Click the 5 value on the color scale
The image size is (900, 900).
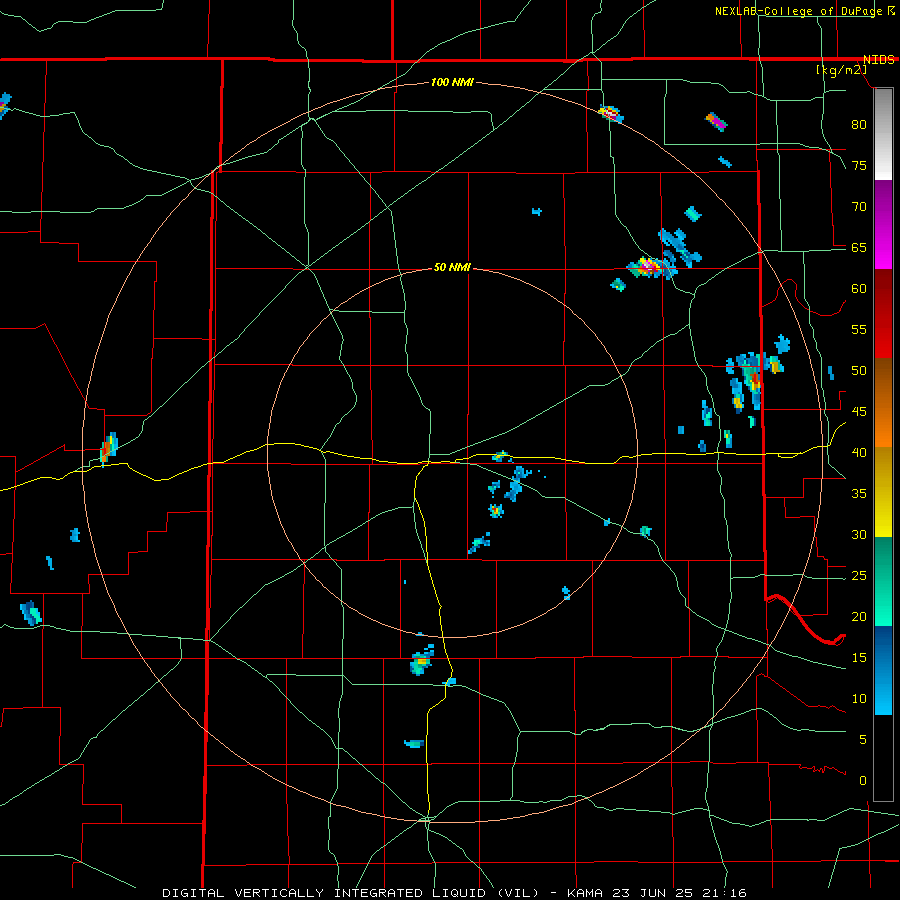tap(863, 740)
